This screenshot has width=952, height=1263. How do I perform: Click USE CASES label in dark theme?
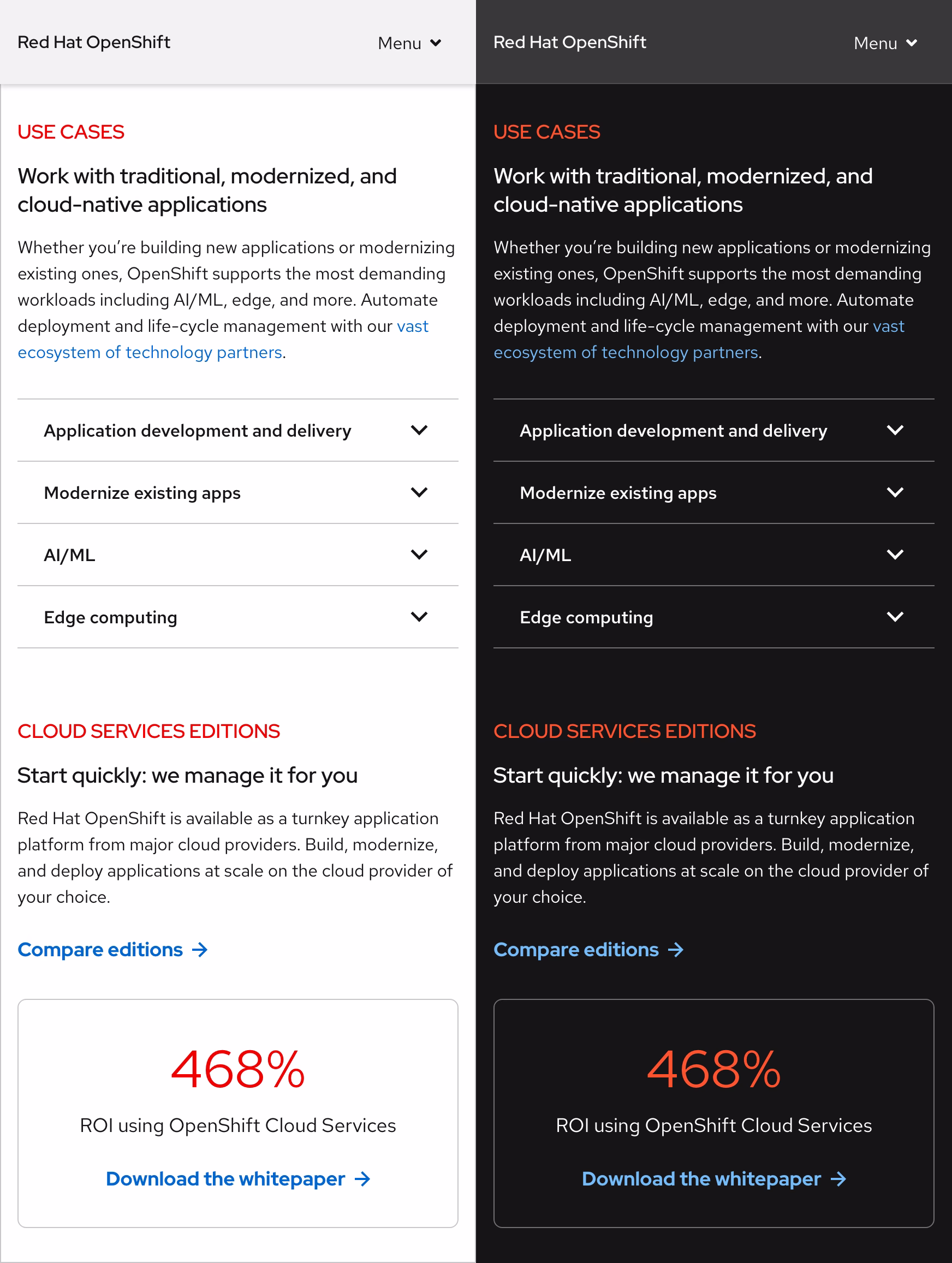(x=546, y=132)
